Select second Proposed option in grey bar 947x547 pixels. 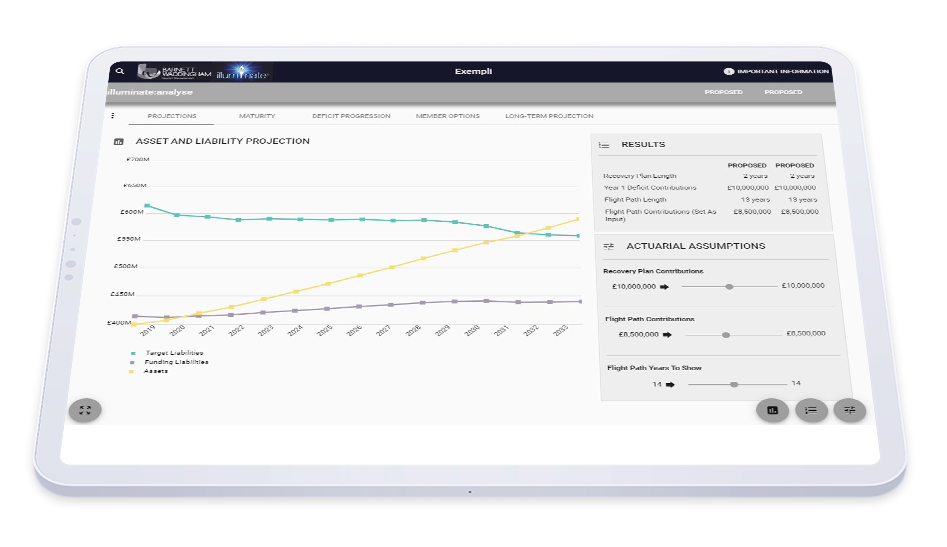(783, 92)
